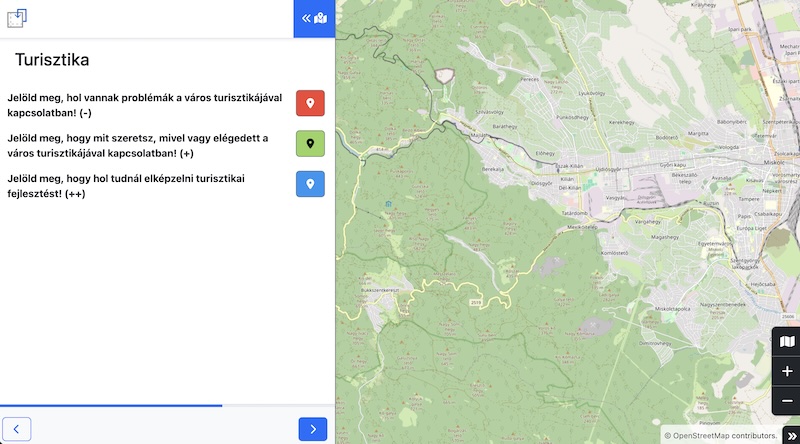The image size is (800, 444).
Task: Click the Diósgyőr label on the map
Action: point(542,183)
